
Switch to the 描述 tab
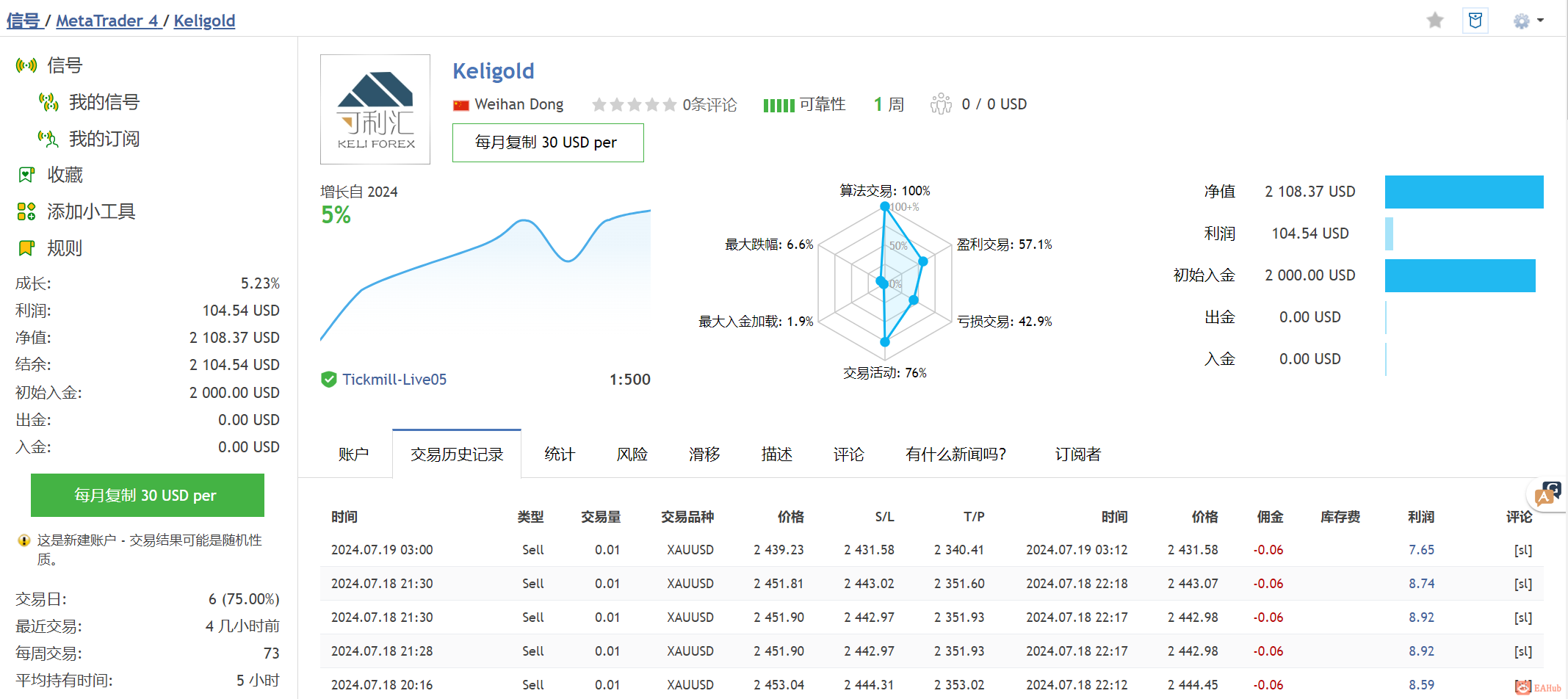point(777,454)
